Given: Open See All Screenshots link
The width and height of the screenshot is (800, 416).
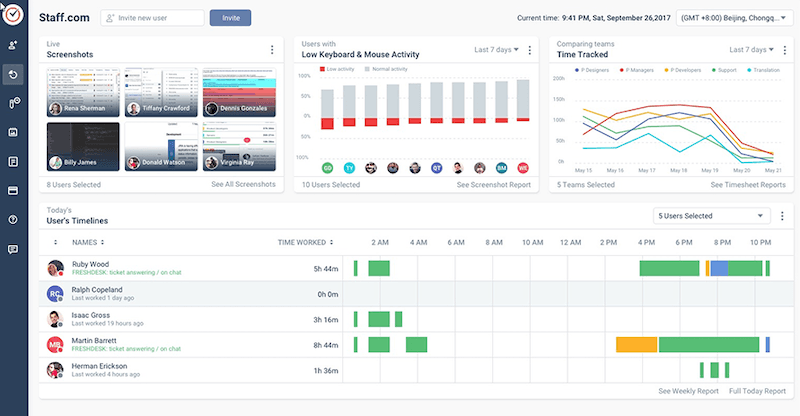Looking at the screenshot, I should click(x=245, y=185).
